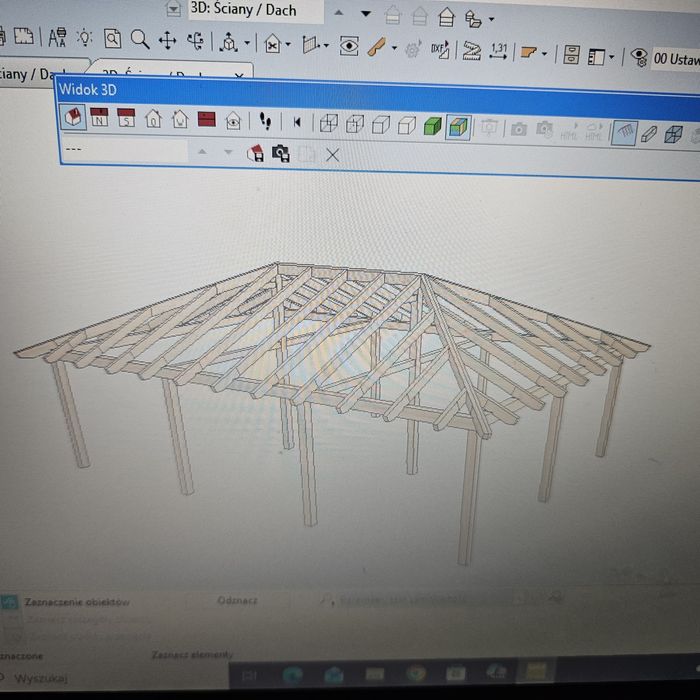Image resolution: width=700 pixels, height=700 pixels.
Task: Click the black down triangle next view arrow
Action: [366, 14]
